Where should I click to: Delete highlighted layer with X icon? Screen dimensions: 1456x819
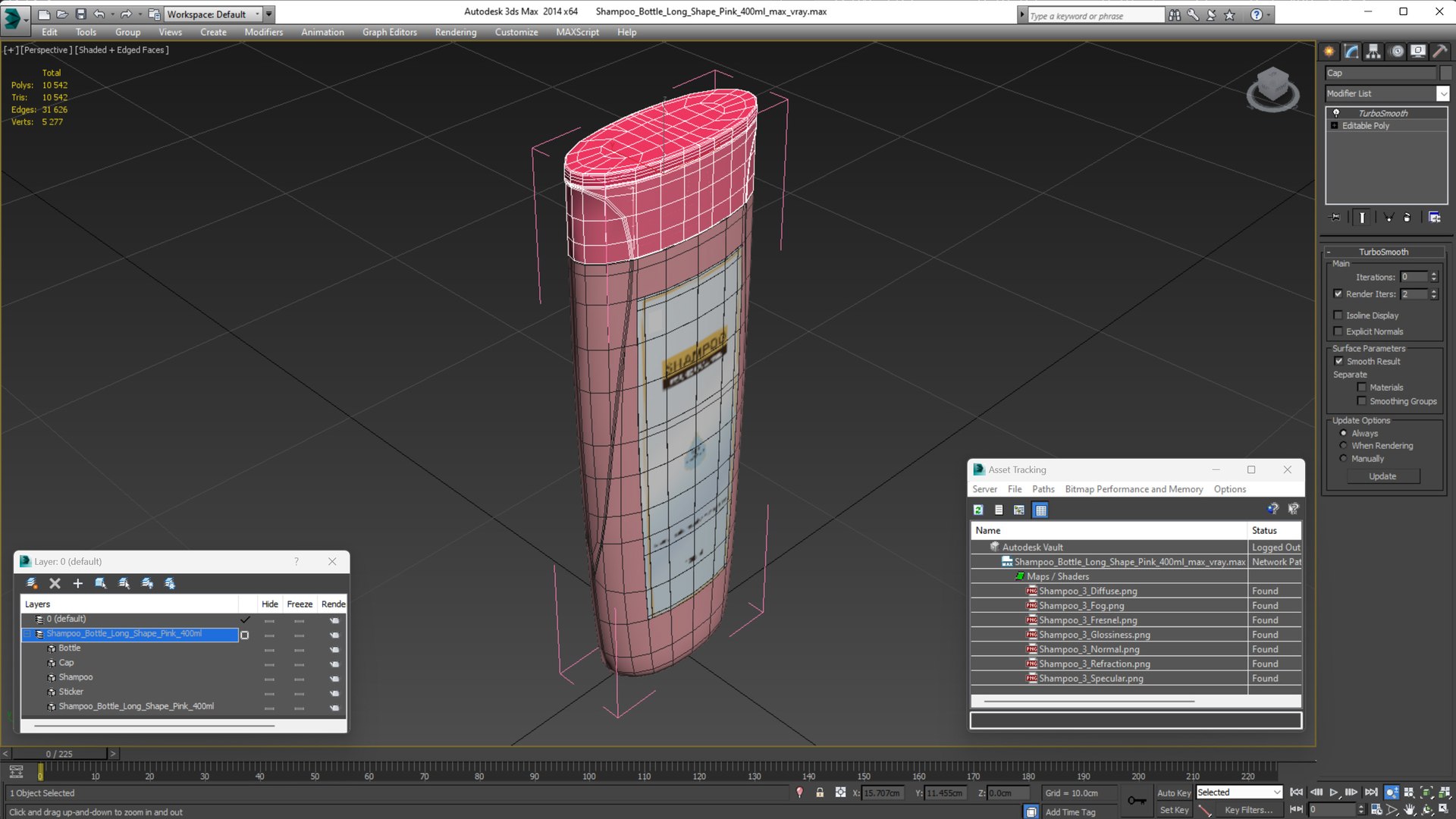point(55,583)
